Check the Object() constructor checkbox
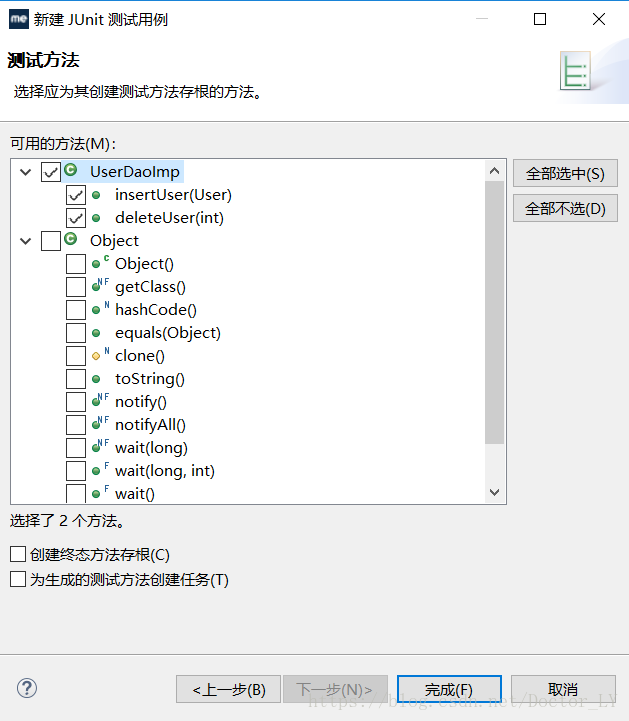This screenshot has height=721, width=629. pyautogui.click(x=76, y=264)
